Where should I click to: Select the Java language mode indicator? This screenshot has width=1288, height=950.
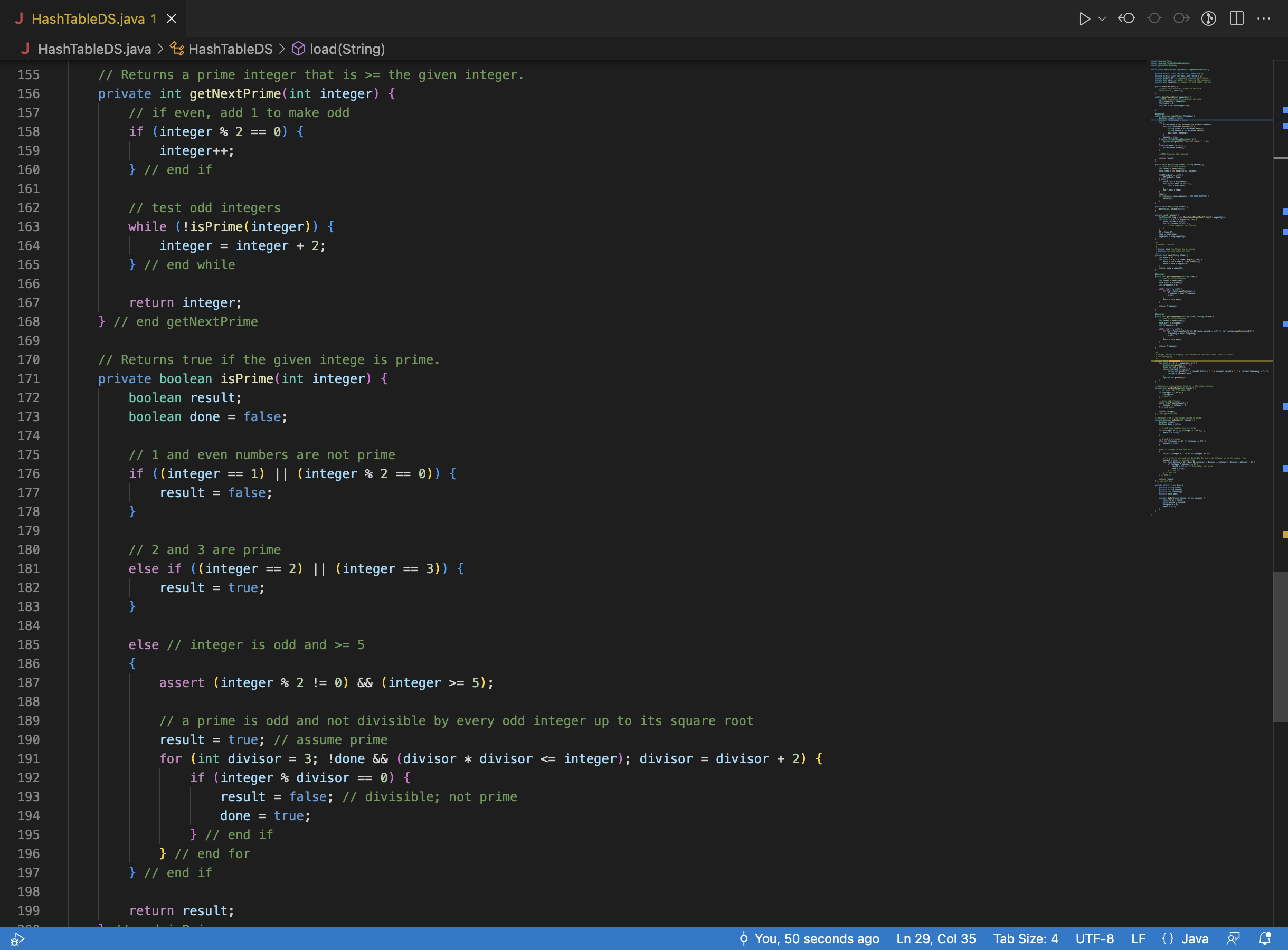[1186, 938]
